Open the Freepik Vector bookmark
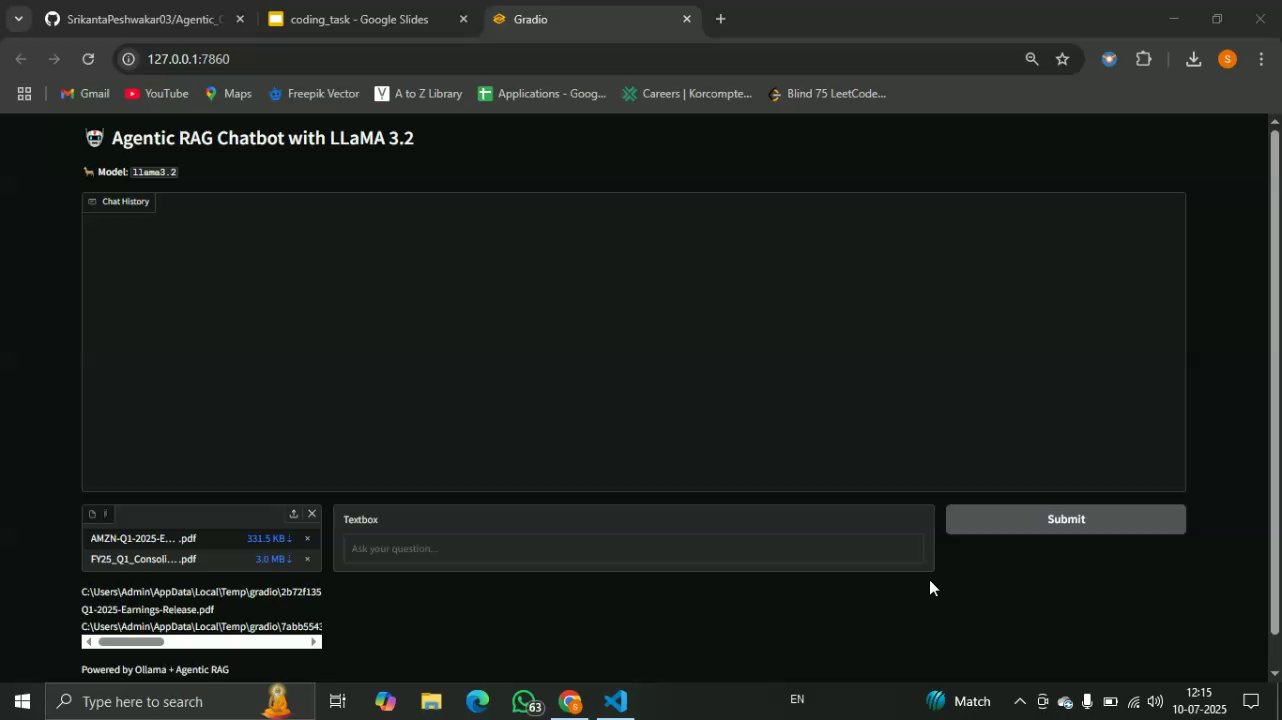Image resolution: width=1282 pixels, height=720 pixels. click(314, 94)
